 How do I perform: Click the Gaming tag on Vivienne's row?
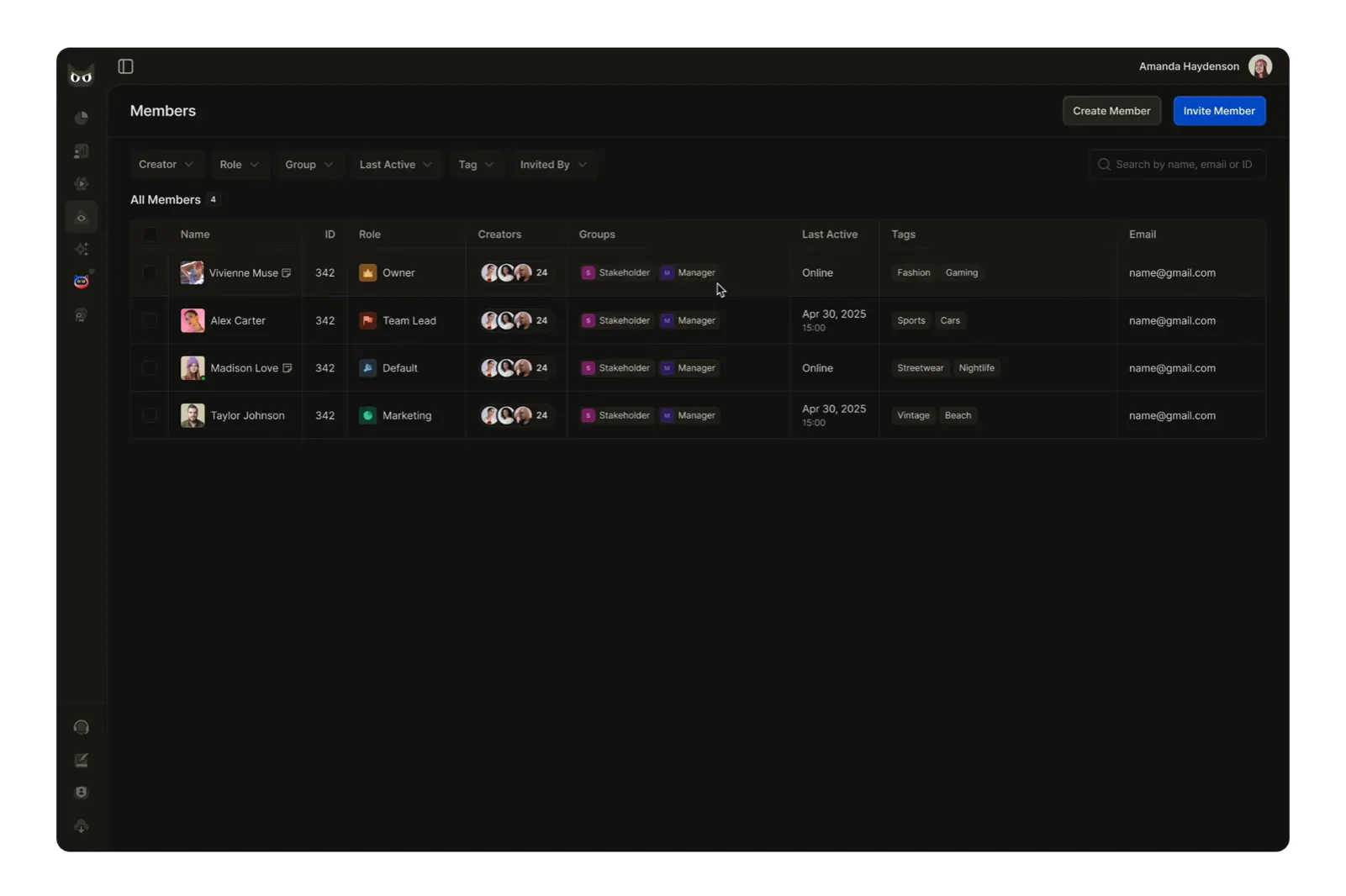coord(962,273)
